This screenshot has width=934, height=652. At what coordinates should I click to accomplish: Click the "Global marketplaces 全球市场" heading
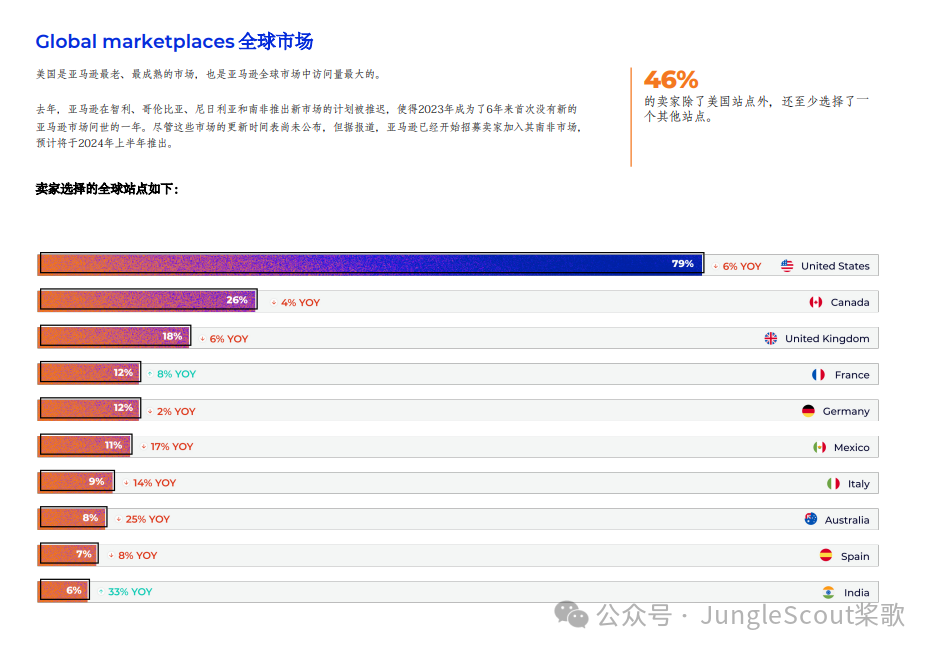(174, 42)
